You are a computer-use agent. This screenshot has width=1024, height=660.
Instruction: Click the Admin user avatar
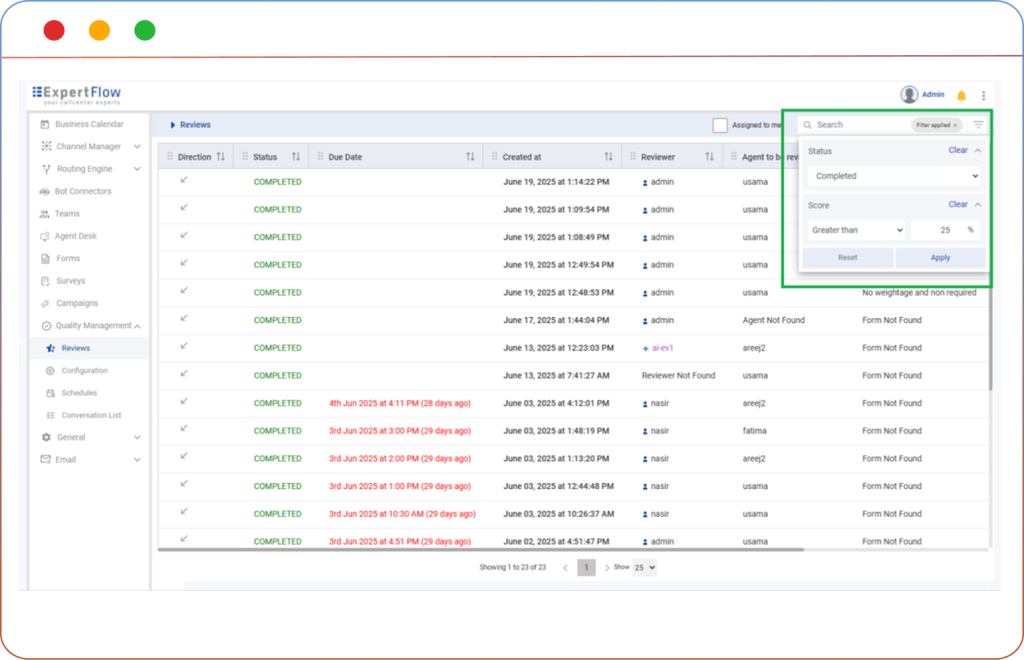click(x=909, y=95)
